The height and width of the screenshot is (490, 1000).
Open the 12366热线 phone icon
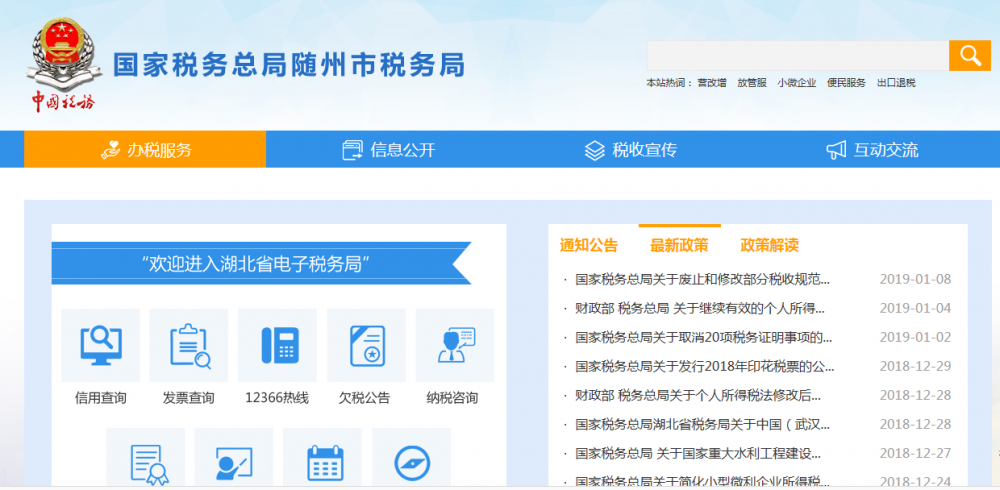pos(277,345)
